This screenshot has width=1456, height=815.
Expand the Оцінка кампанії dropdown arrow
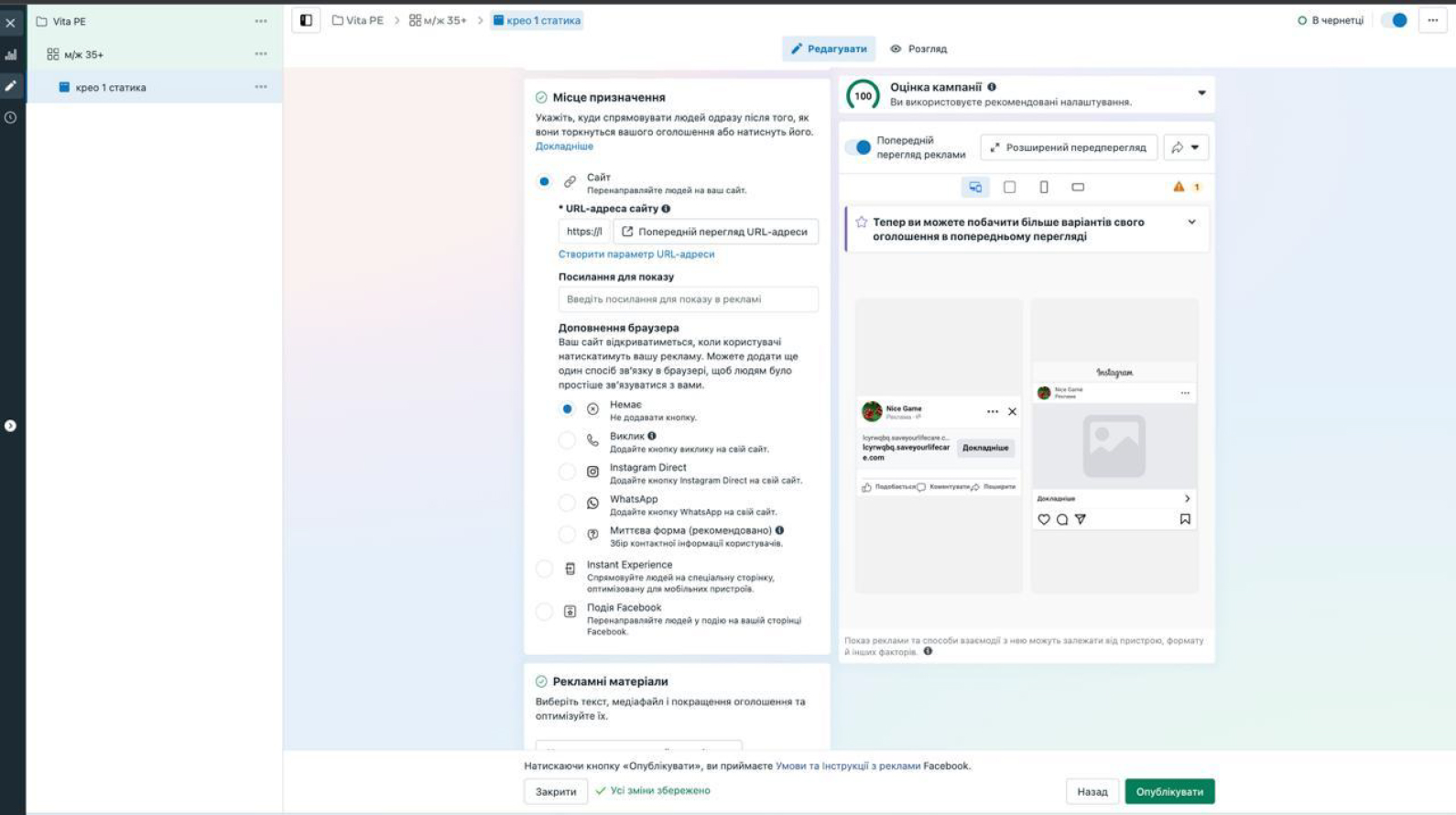click(1201, 92)
